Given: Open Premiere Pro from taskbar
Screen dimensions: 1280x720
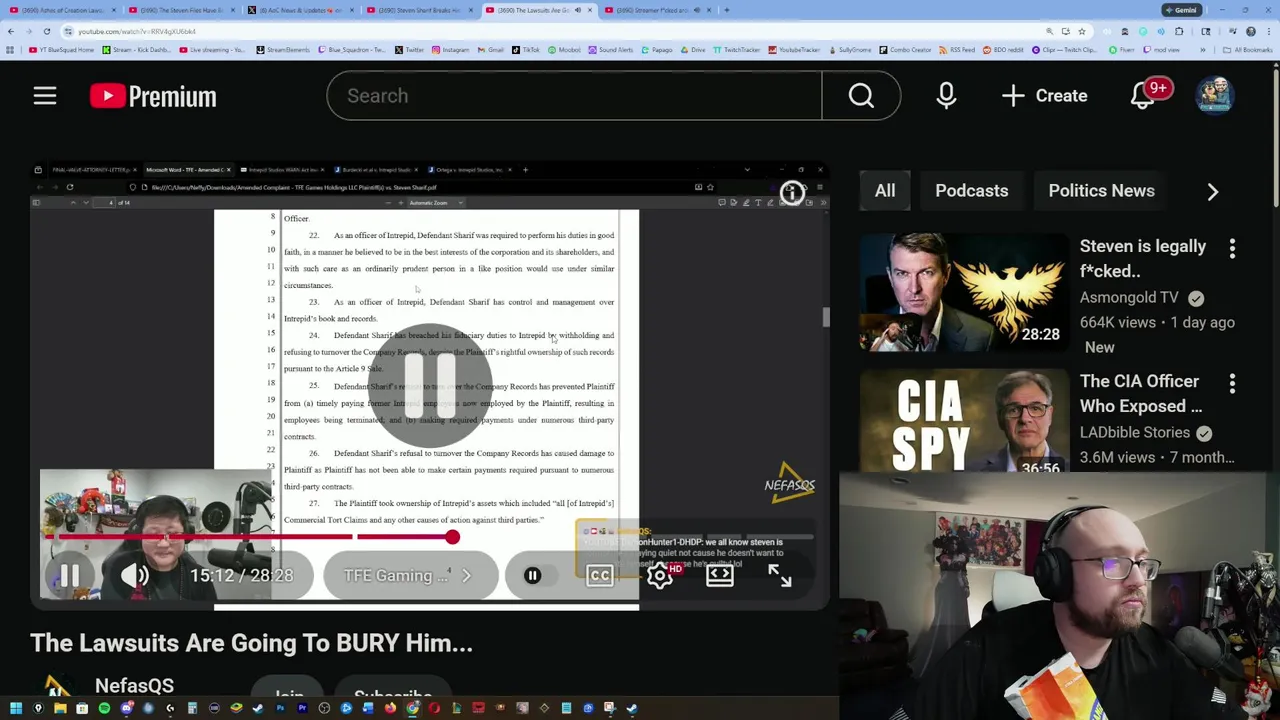Looking at the screenshot, I should 302,708.
